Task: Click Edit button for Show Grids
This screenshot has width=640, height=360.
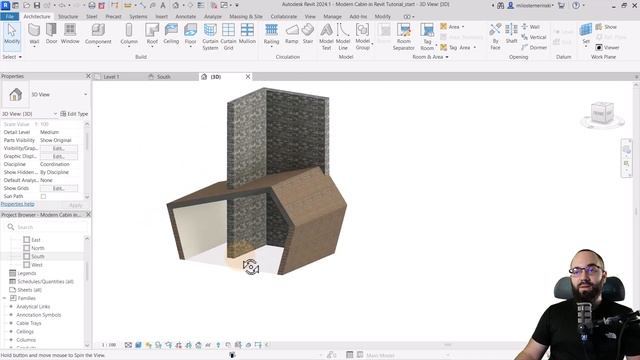Action: [x=59, y=188]
